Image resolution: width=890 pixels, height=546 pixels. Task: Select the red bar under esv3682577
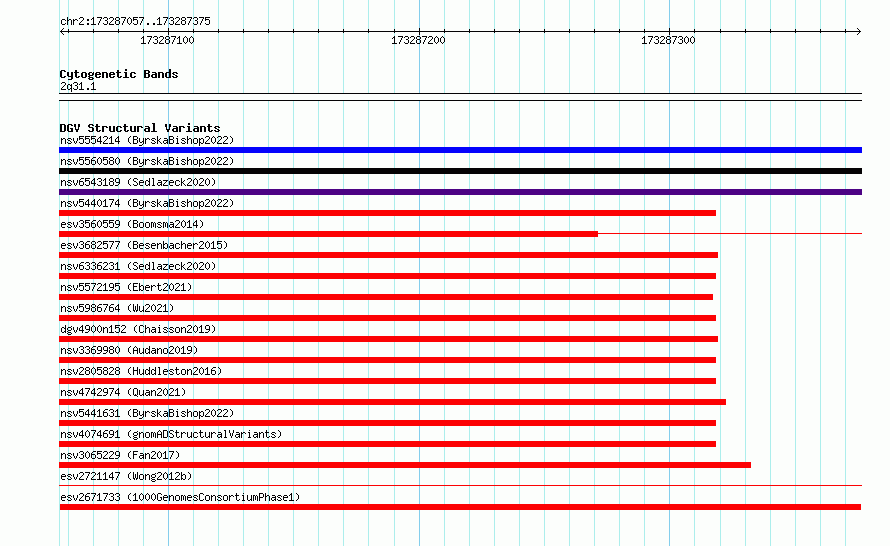pyautogui.click(x=389, y=255)
